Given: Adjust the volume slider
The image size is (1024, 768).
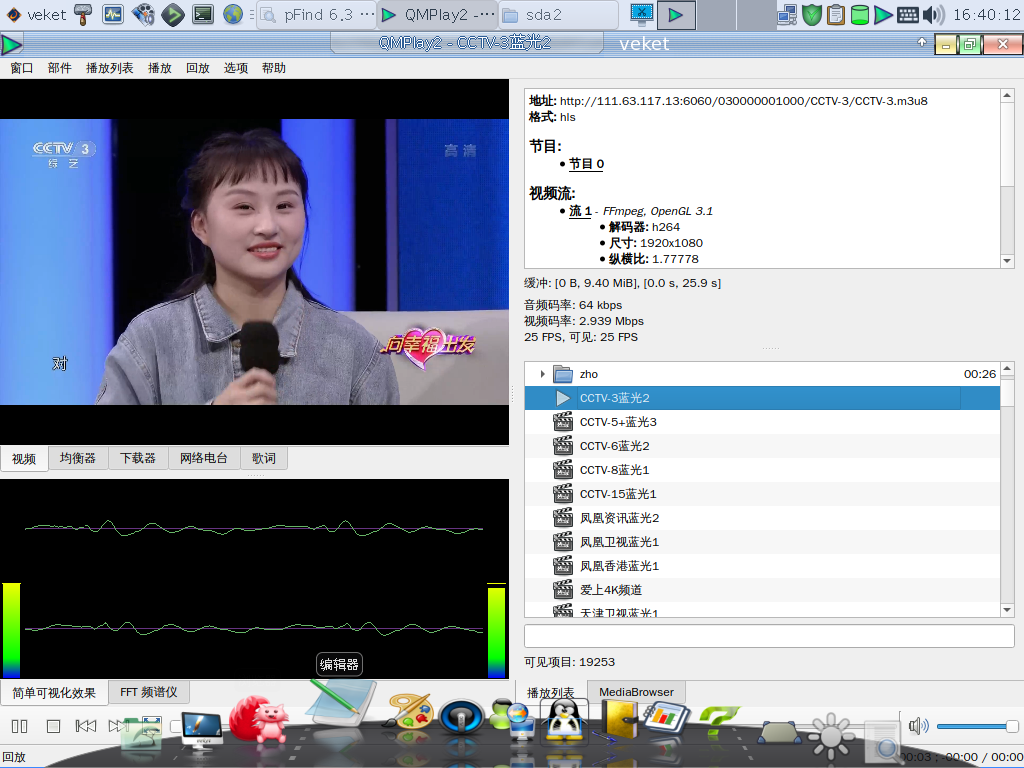Looking at the screenshot, I should pyautogui.click(x=978, y=726).
